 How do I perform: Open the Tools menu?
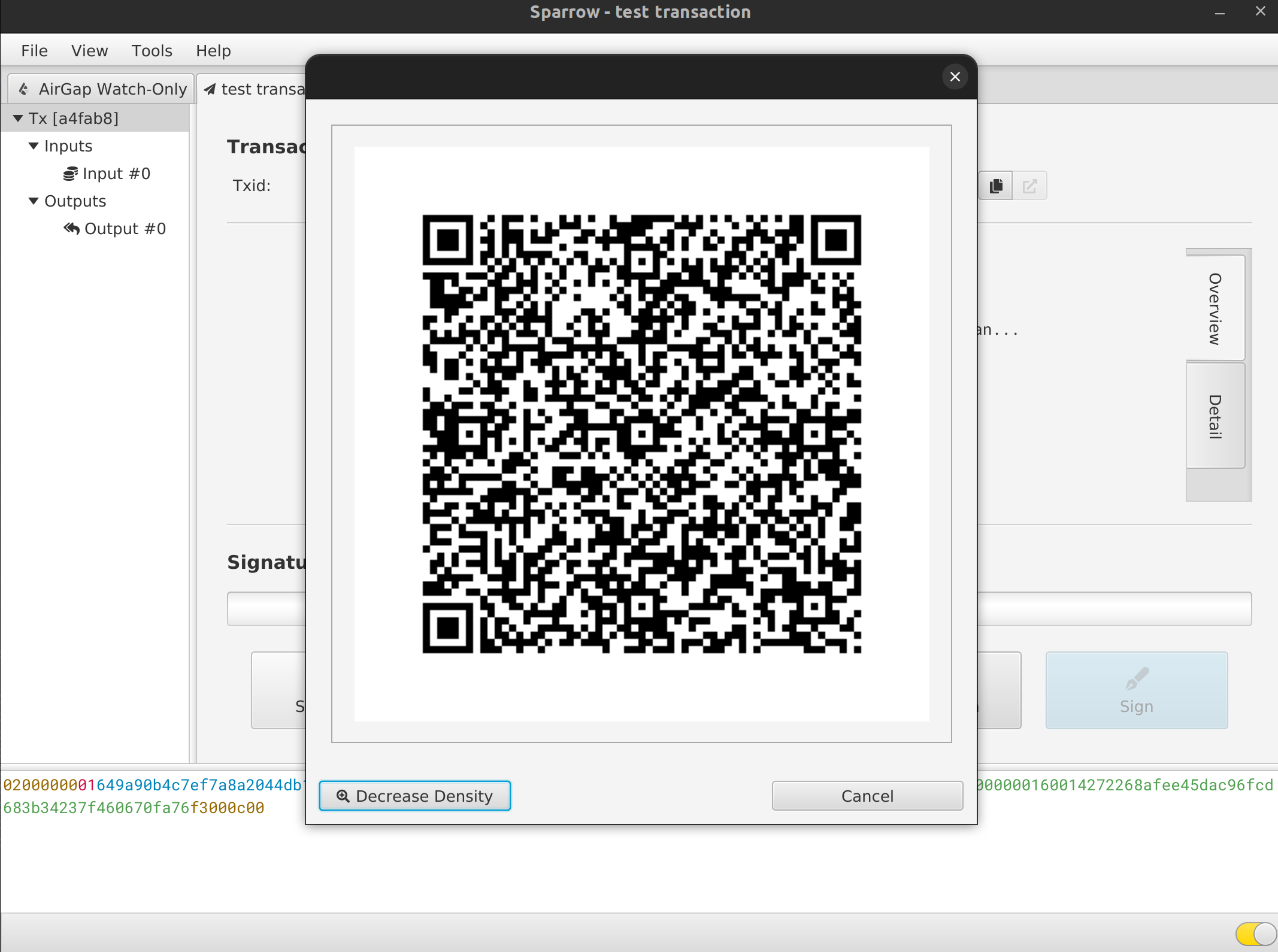[152, 51]
